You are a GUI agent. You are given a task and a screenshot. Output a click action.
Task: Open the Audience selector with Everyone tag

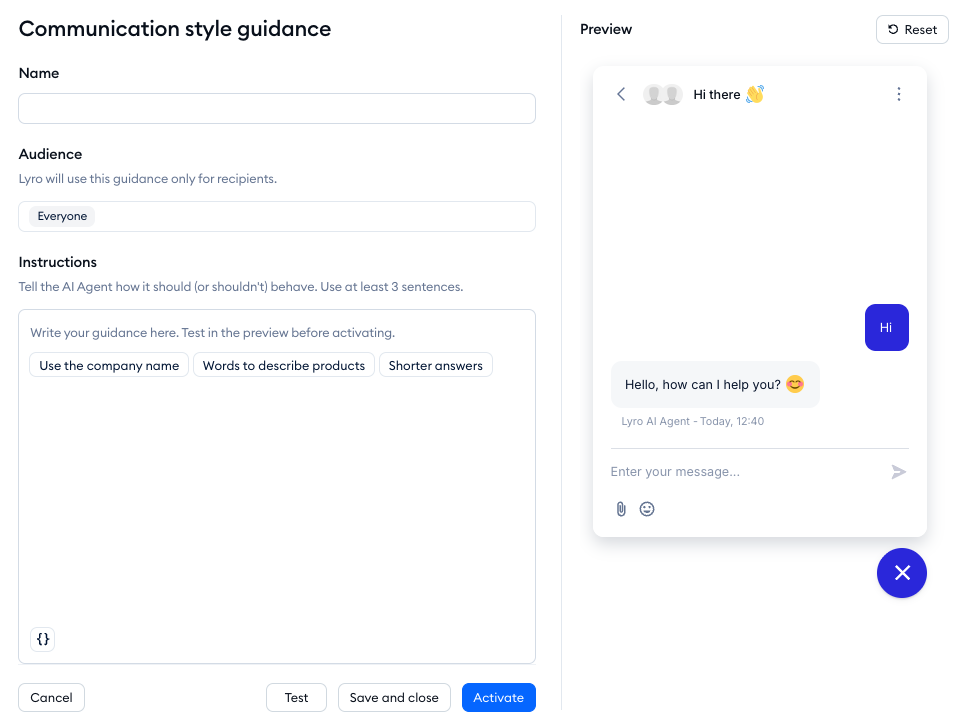click(x=277, y=216)
